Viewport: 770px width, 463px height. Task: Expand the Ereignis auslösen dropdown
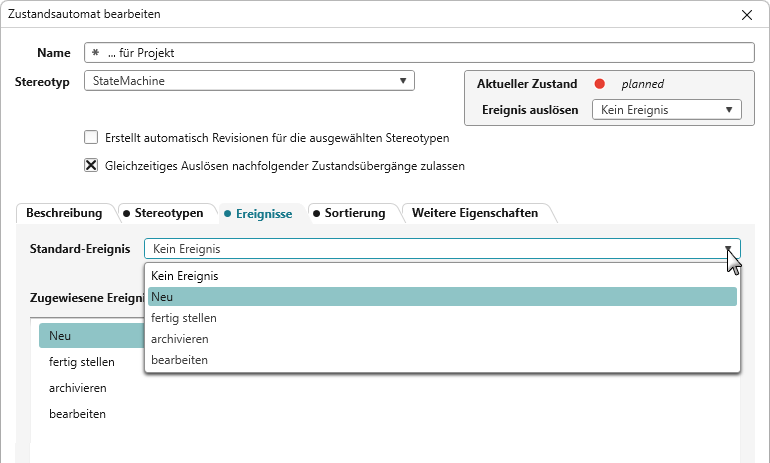point(728,110)
